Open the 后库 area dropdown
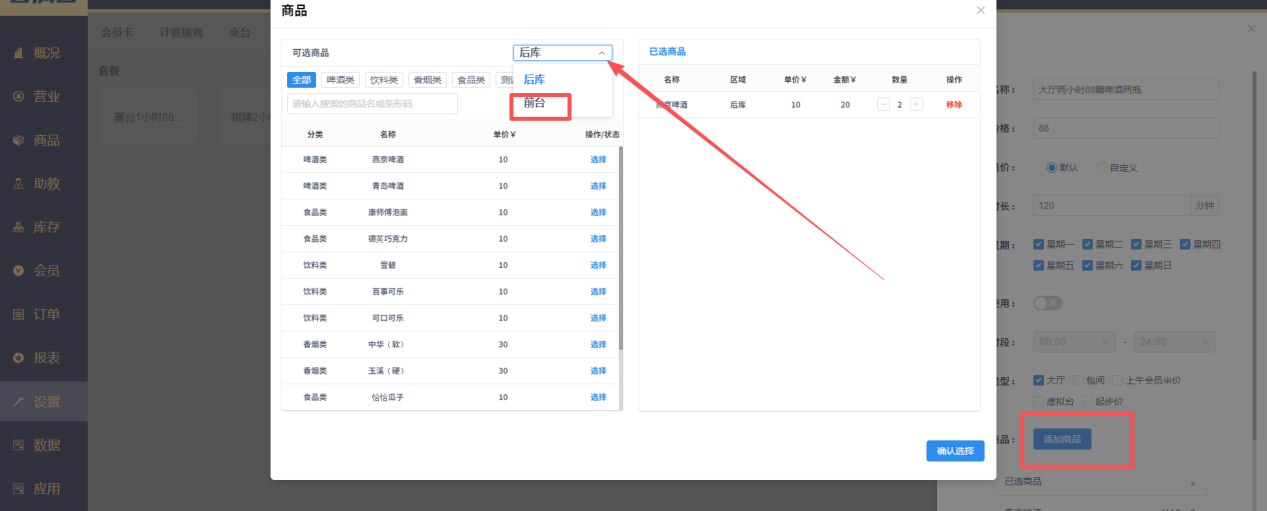The image size is (1267, 511). 562,53
